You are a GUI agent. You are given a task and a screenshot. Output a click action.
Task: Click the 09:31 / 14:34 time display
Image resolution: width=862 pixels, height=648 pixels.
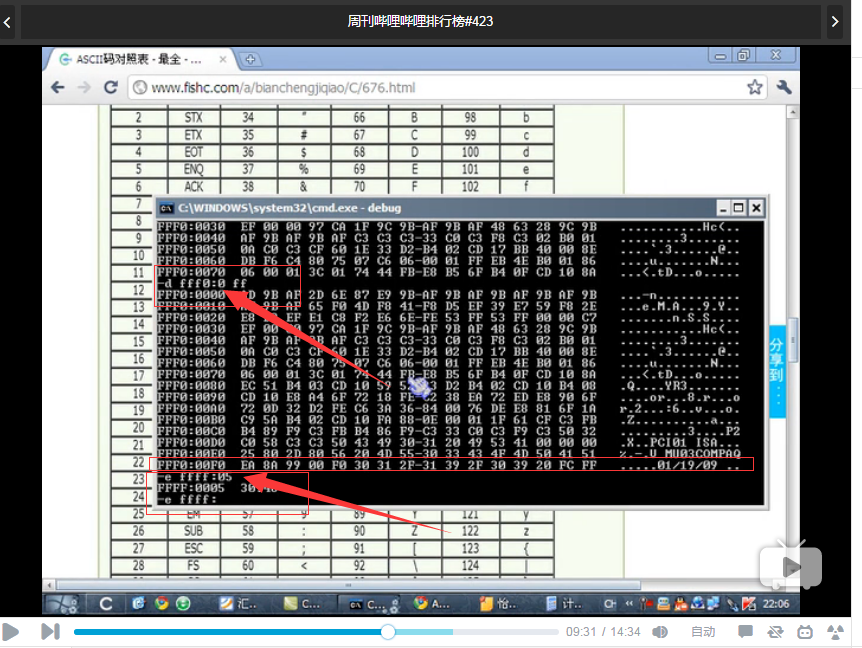point(603,632)
